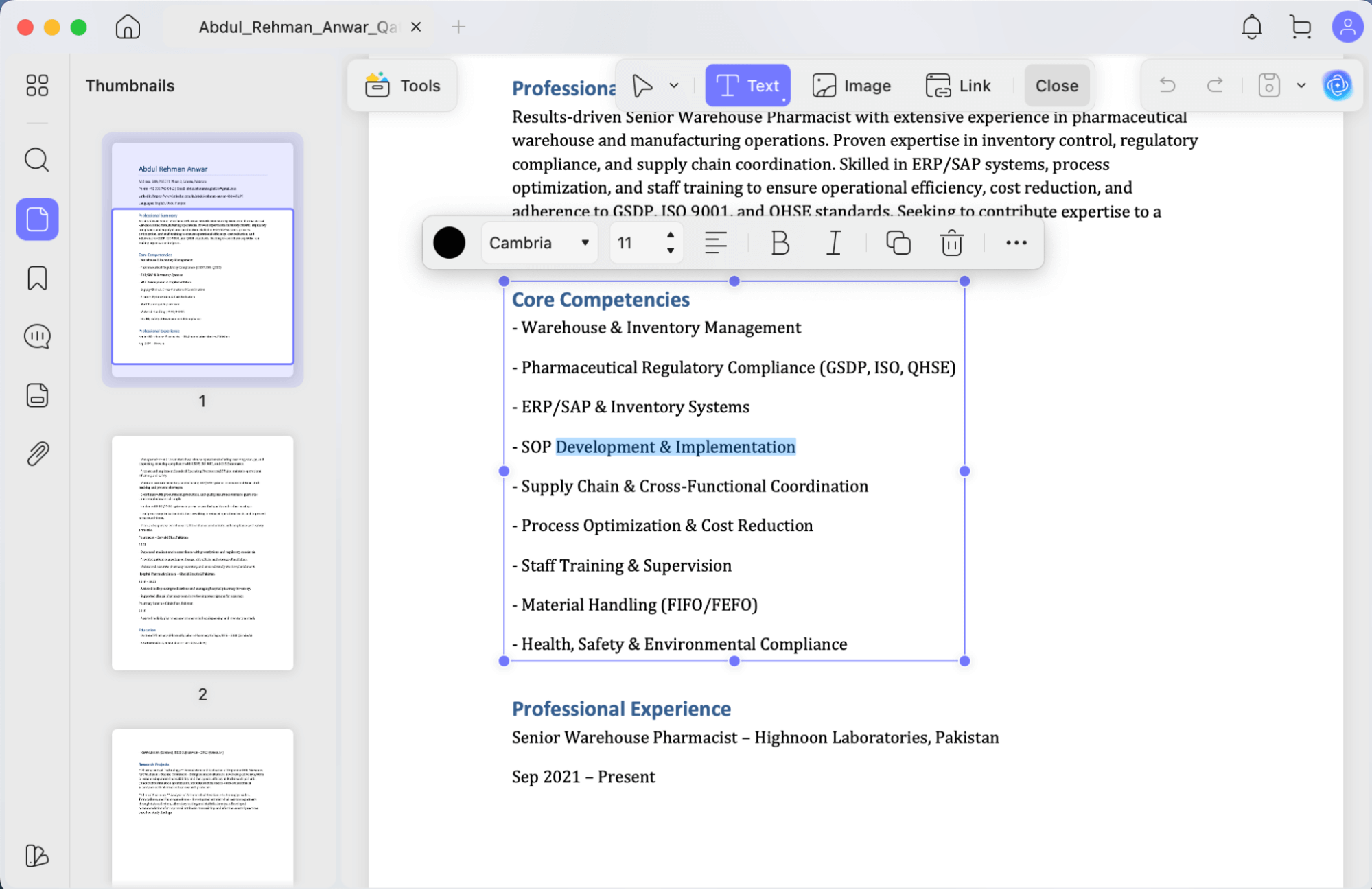Click the font size 11 field
Screen dimensions: 1372x890
635,243
